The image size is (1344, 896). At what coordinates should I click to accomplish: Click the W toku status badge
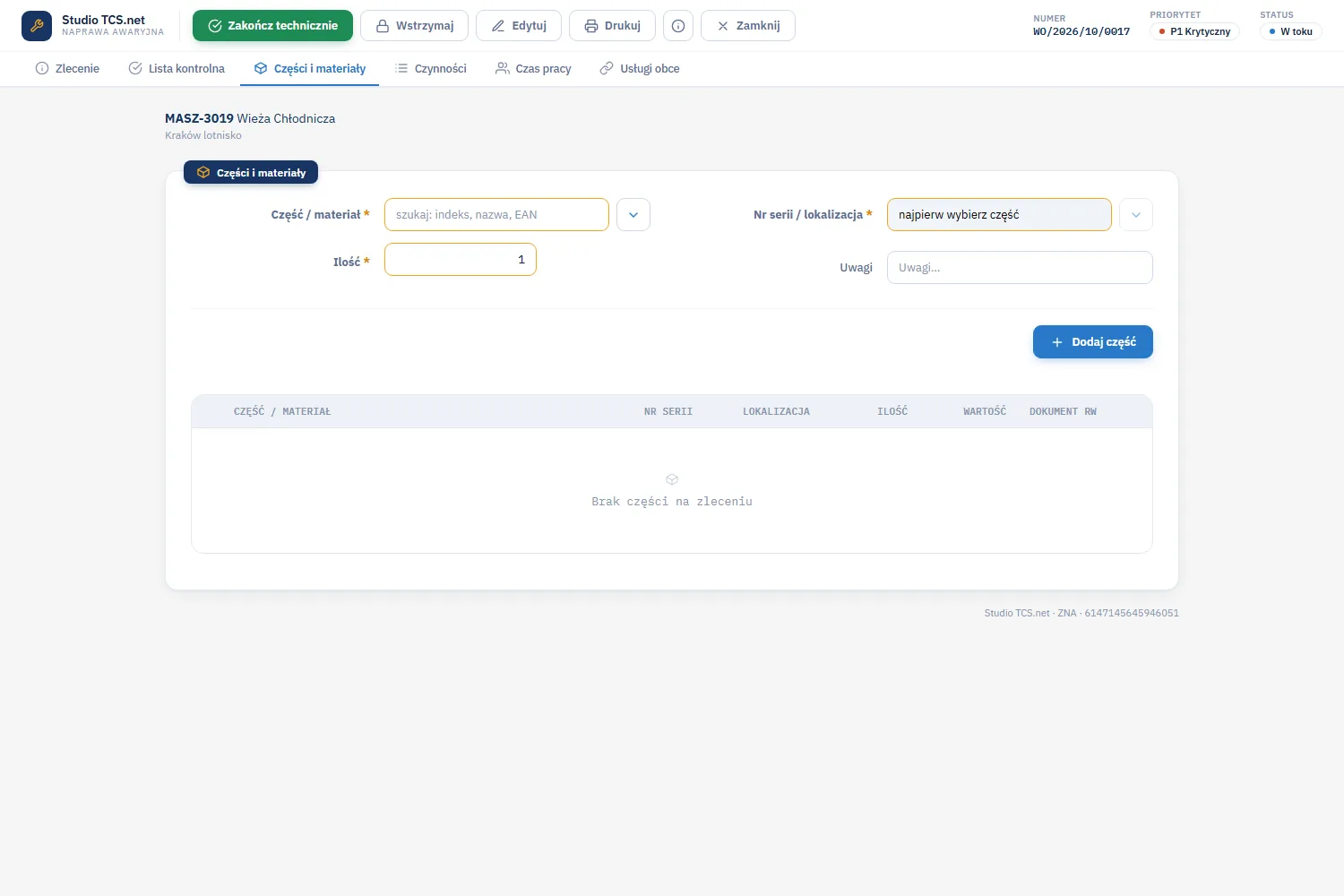(1291, 31)
